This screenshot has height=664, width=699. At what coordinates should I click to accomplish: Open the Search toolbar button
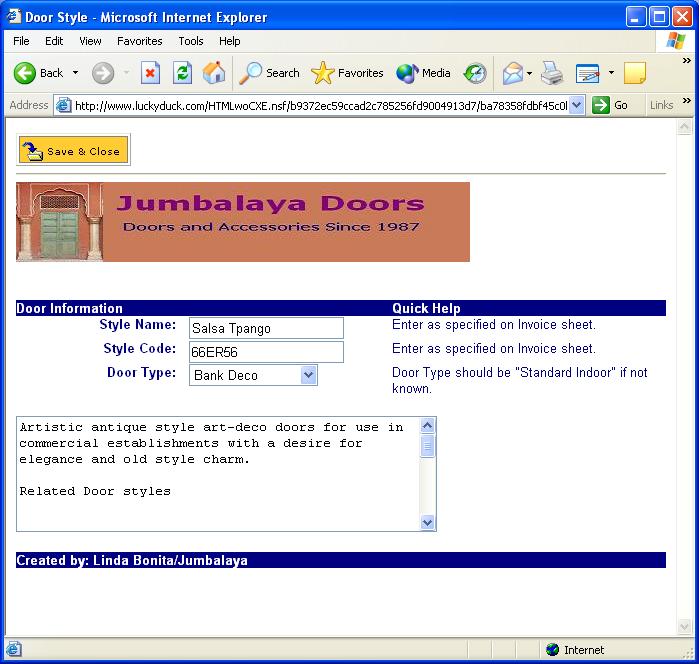click(270, 73)
